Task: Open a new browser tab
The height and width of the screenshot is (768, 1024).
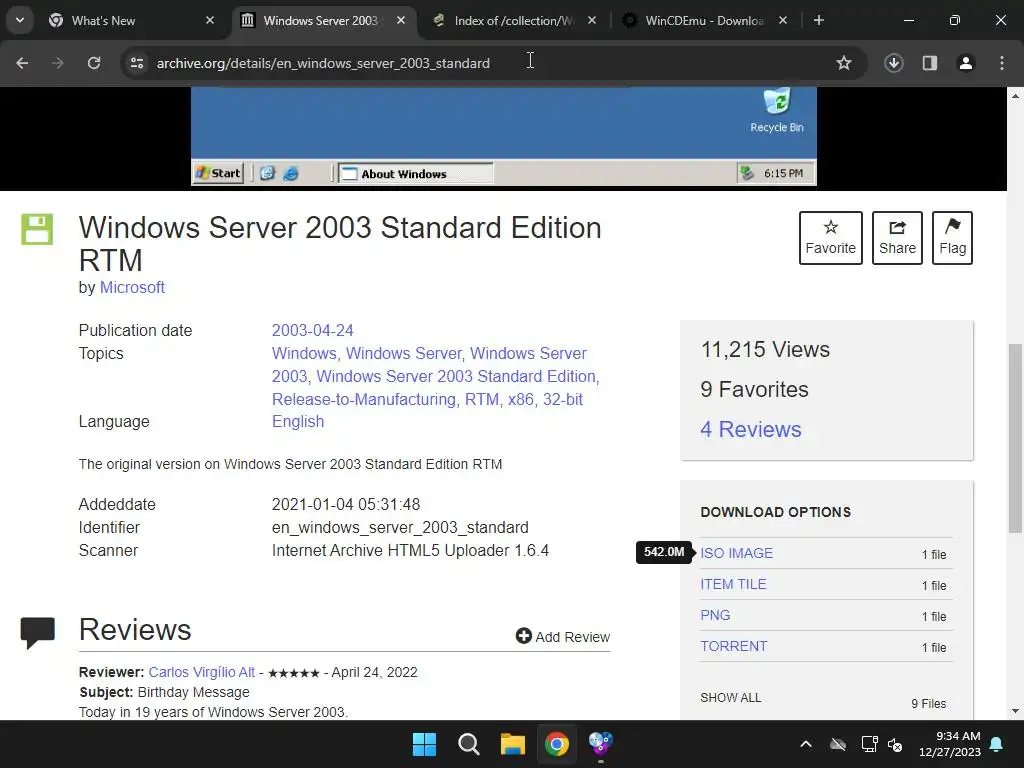Action: 819,20
